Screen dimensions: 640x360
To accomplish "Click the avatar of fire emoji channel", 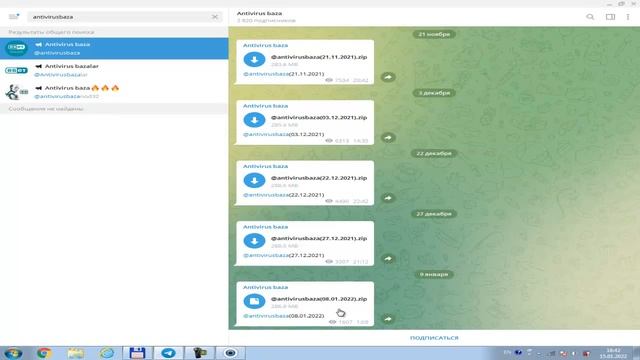I will [16, 92].
